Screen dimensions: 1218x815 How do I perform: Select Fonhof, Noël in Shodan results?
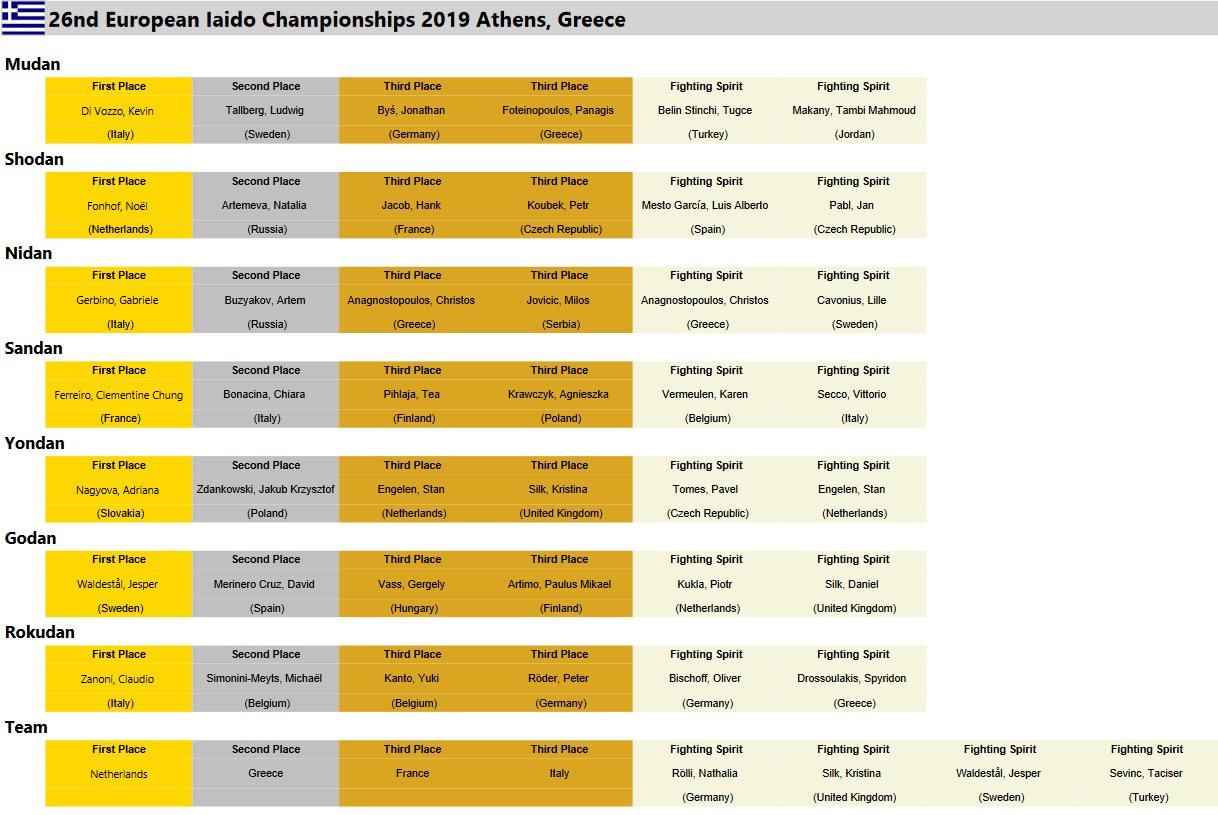[118, 206]
